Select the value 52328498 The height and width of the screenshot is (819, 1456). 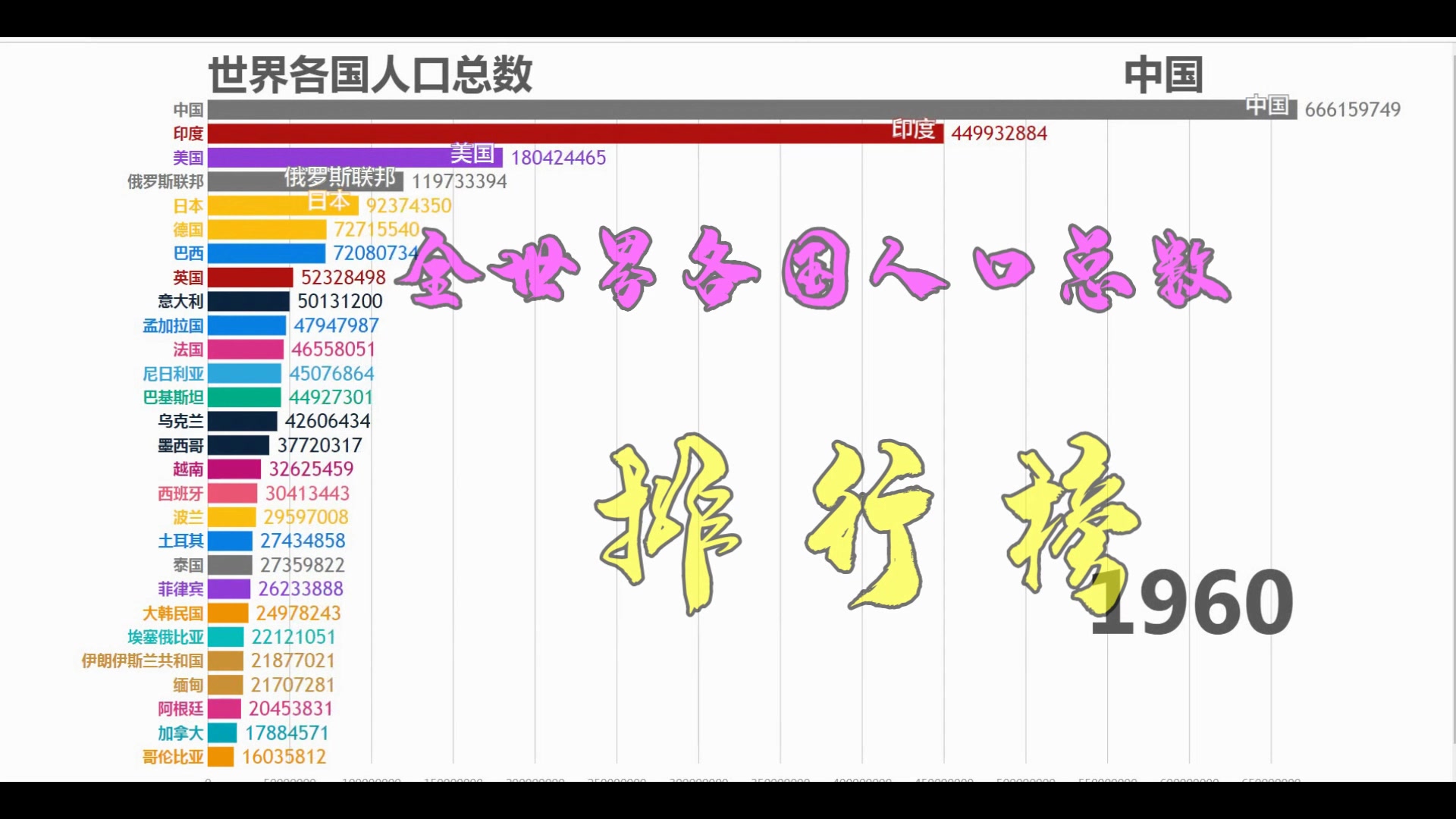click(x=344, y=278)
